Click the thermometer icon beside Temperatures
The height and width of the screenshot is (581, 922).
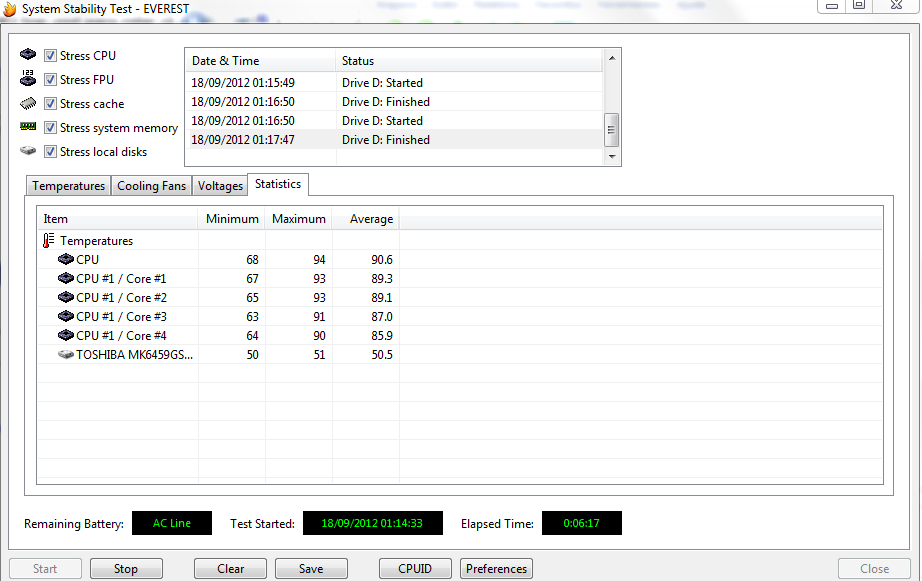coord(49,241)
